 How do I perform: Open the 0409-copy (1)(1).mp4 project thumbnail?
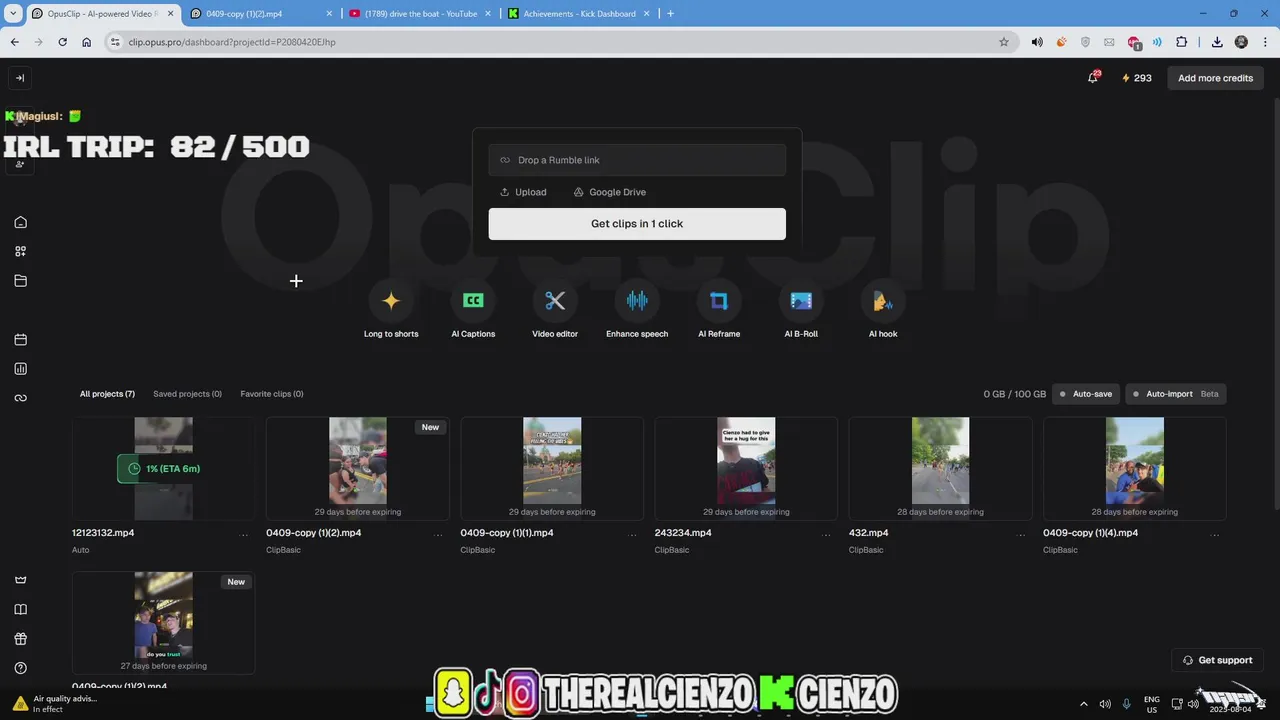(x=552, y=468)
